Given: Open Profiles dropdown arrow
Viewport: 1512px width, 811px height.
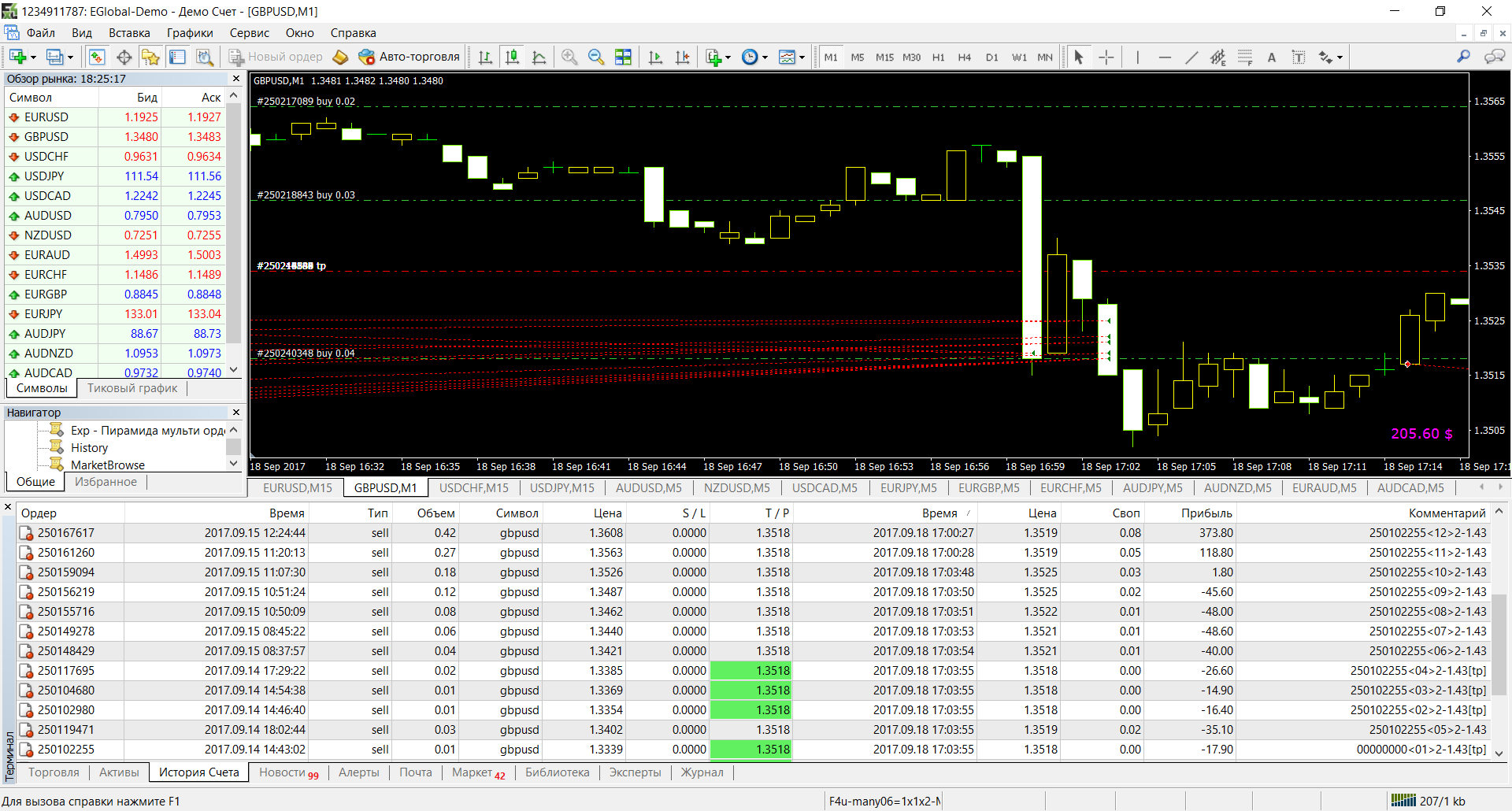Looking at the screenshot, I should (x=70, y=57).
